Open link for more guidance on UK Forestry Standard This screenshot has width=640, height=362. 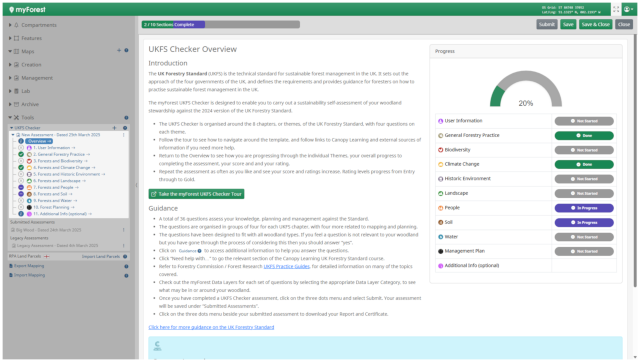pyautogui.click(x=211, y=327)
